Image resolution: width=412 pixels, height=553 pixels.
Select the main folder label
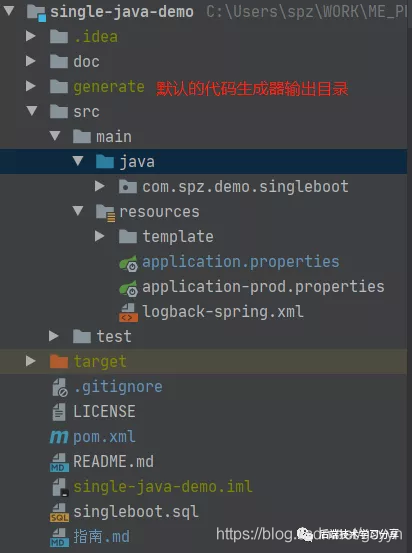point(114,137)
